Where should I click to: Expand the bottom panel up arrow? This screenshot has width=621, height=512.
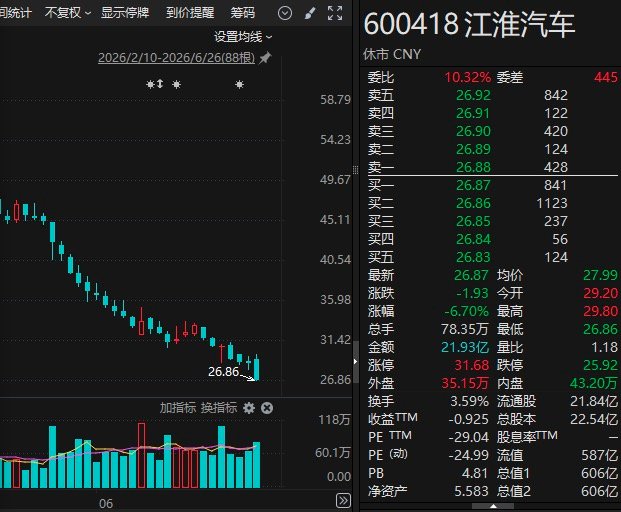pos(493,506)
